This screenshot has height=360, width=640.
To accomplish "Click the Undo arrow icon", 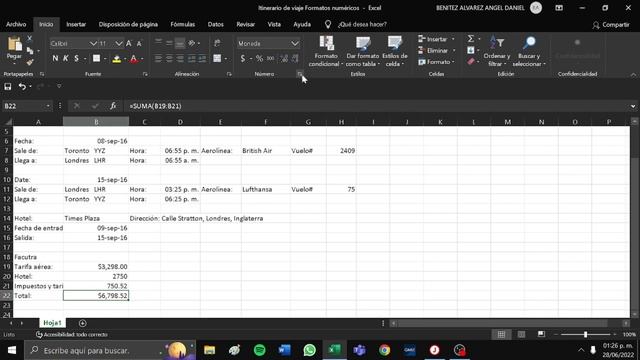I will tap(22, 87).
